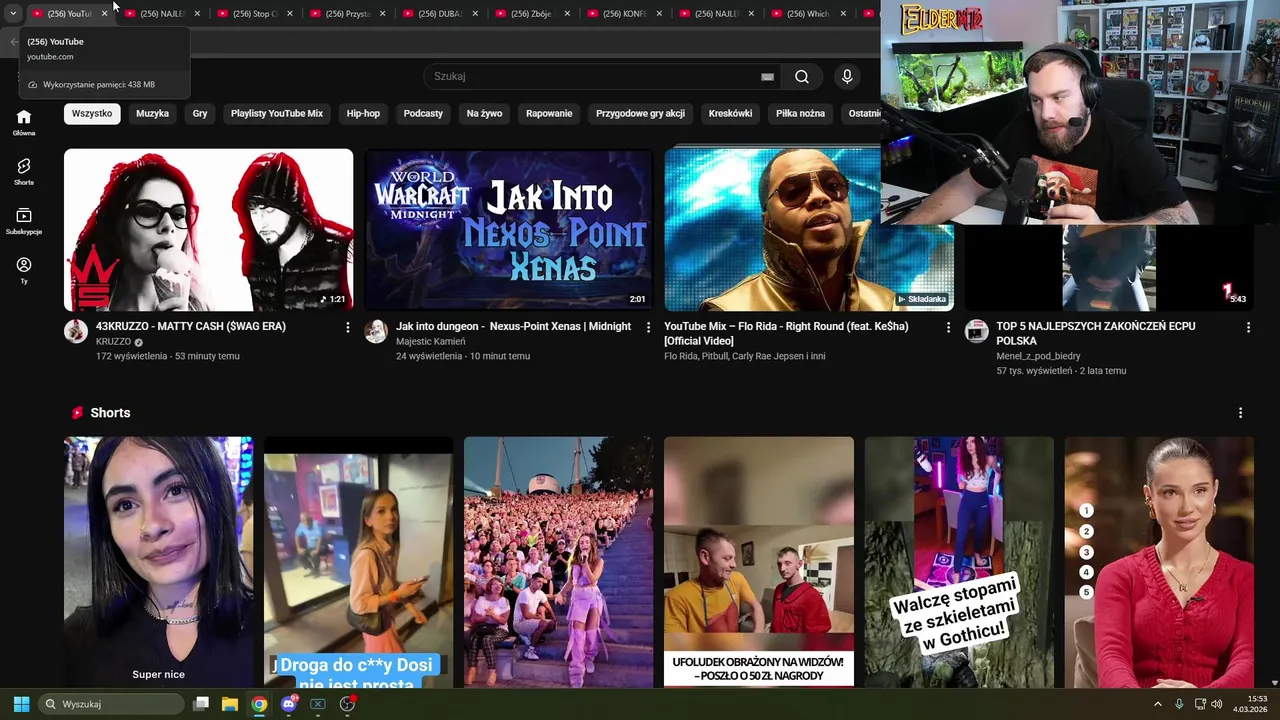The image size is (1280, 720).
Task: Open the Ty profile icon in sidebar
Action: pos(24,270)
